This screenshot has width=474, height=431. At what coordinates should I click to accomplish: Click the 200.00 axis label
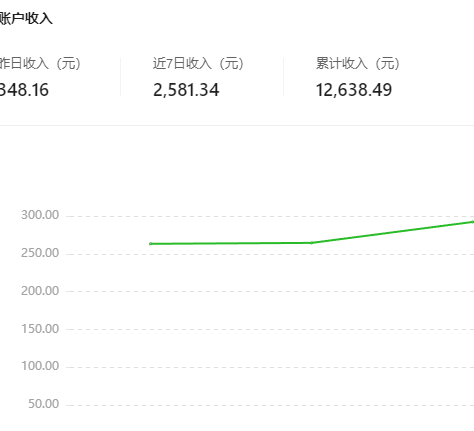pyautogui.click(x=40, y=291)
